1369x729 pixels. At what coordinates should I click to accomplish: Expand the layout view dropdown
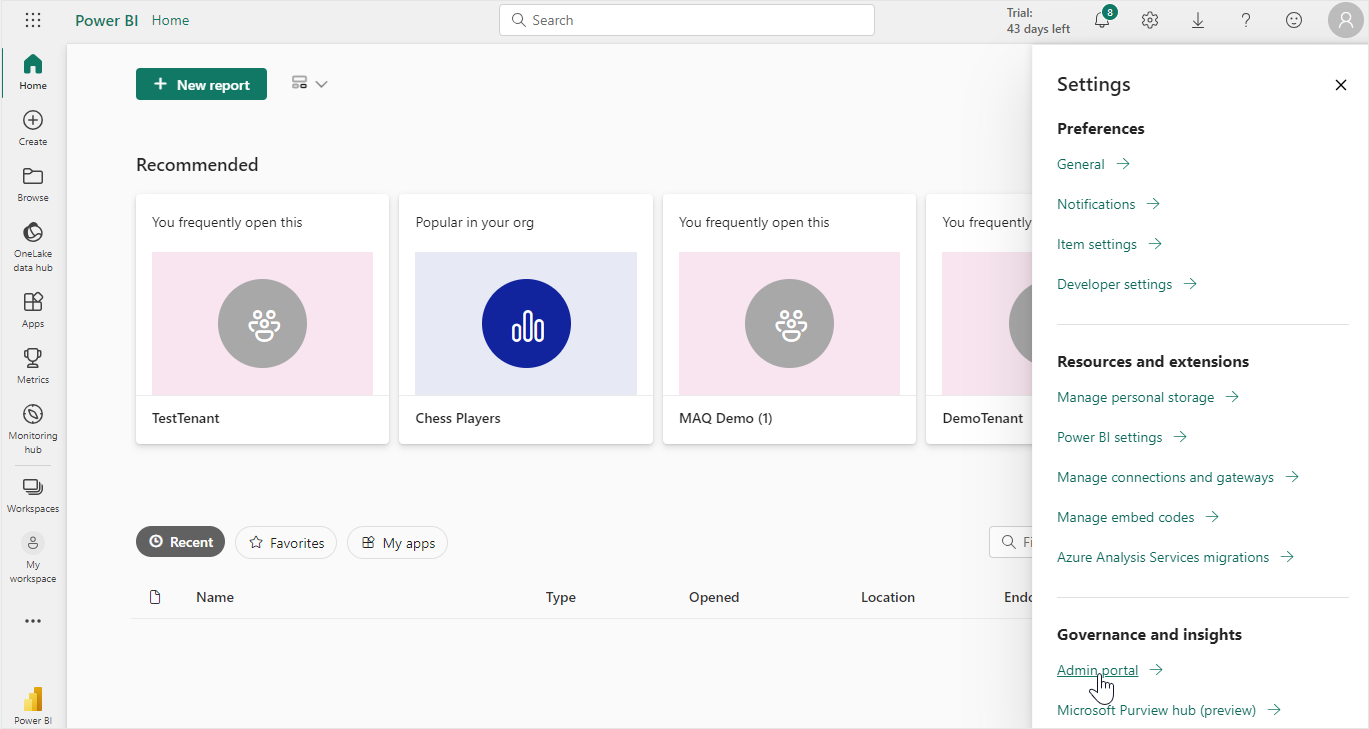click(x=310, y=84)
